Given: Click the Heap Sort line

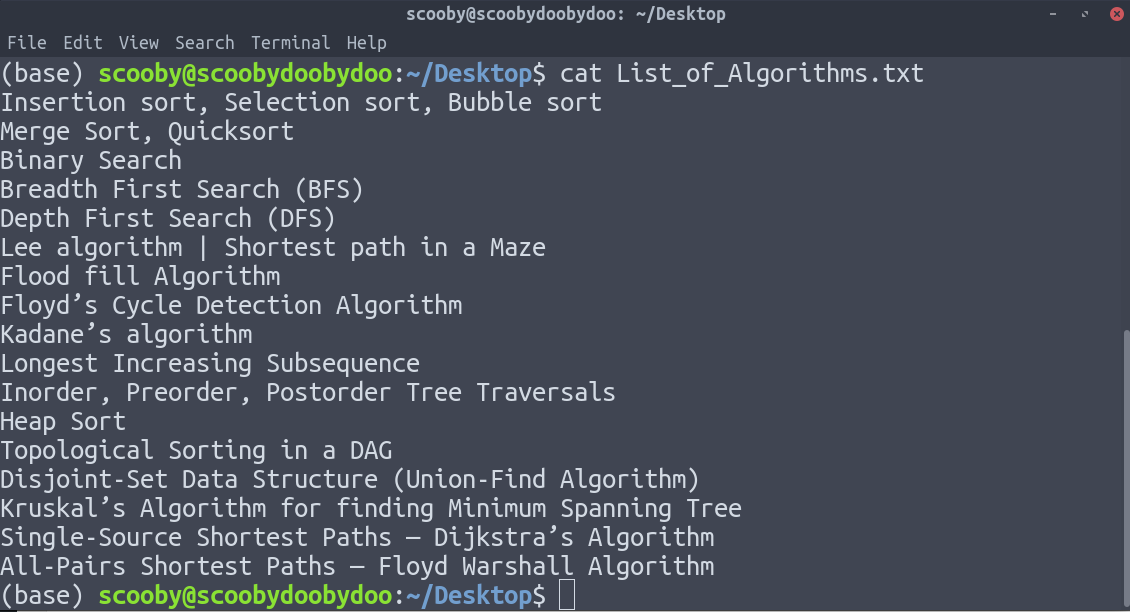Looking at the screenshot, I should [63, 421].
